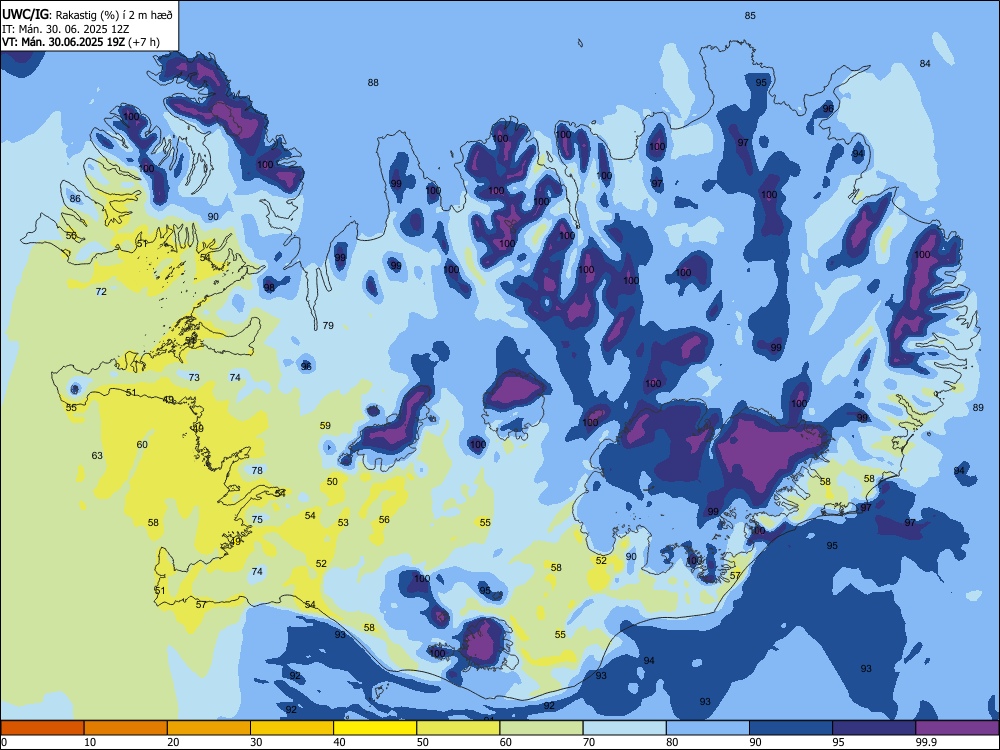Screen dimensions: 1000x750
Task: Click the legend scale label '30'
Action: tap(256, 742)
